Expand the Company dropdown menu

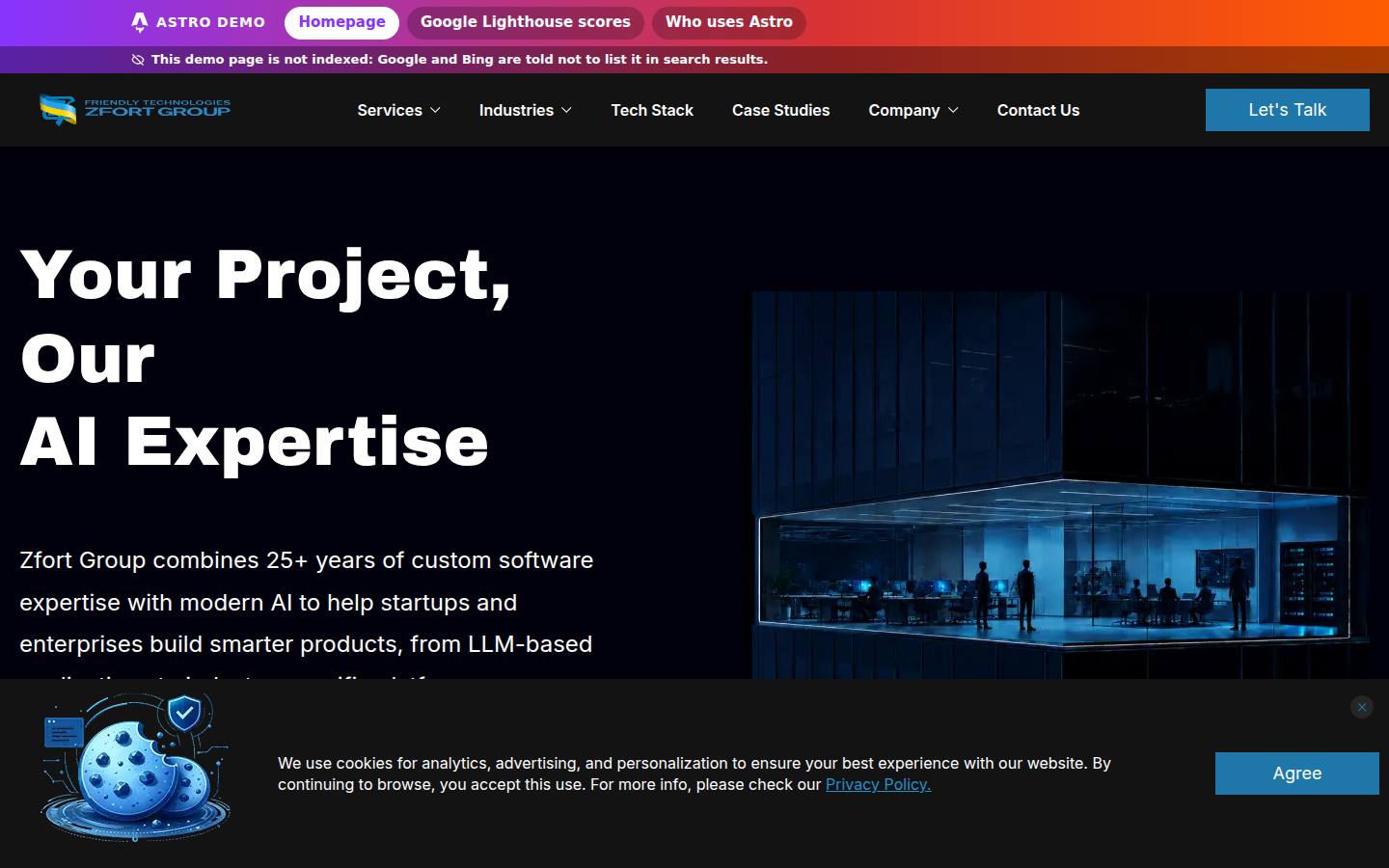pos(913,110)
